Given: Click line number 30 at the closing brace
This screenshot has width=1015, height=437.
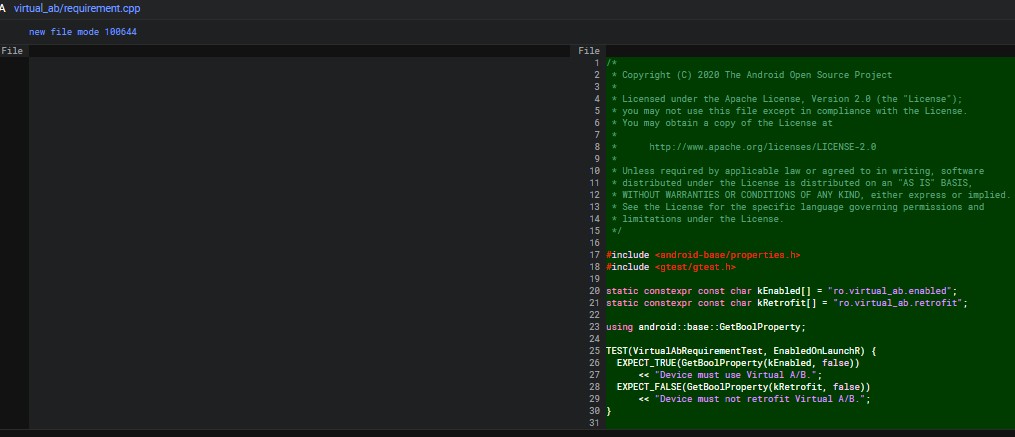Looking at the screenshot, I should click(594, 411).
